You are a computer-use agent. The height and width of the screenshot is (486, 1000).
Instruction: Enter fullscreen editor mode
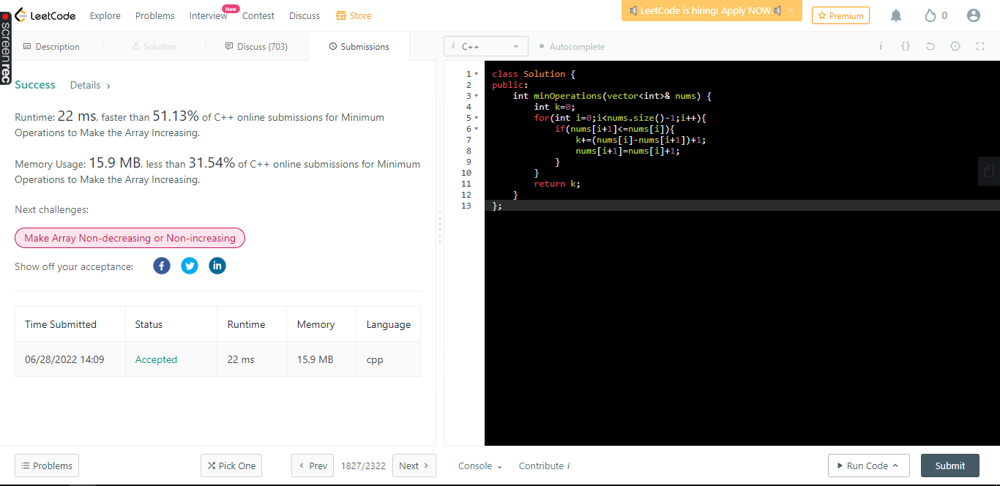click(980, 46)
